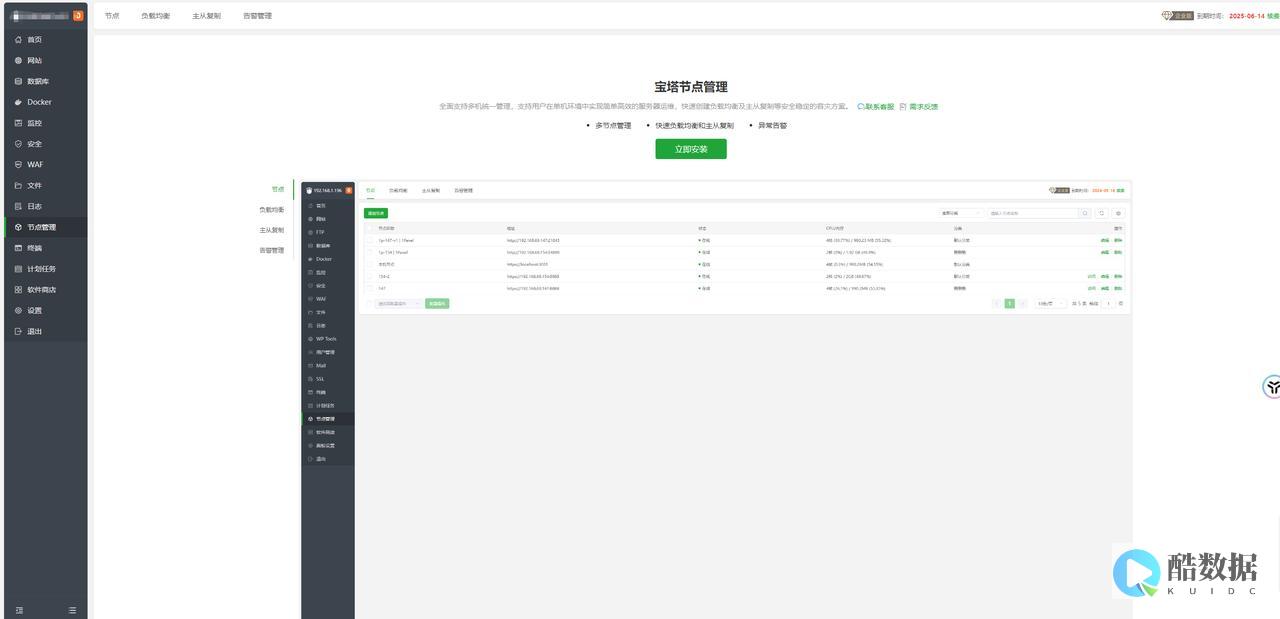This screenshot has height=619, width=1280.
Task: Switch to the top 负载均衡 tab
Action: pos(155,16)
